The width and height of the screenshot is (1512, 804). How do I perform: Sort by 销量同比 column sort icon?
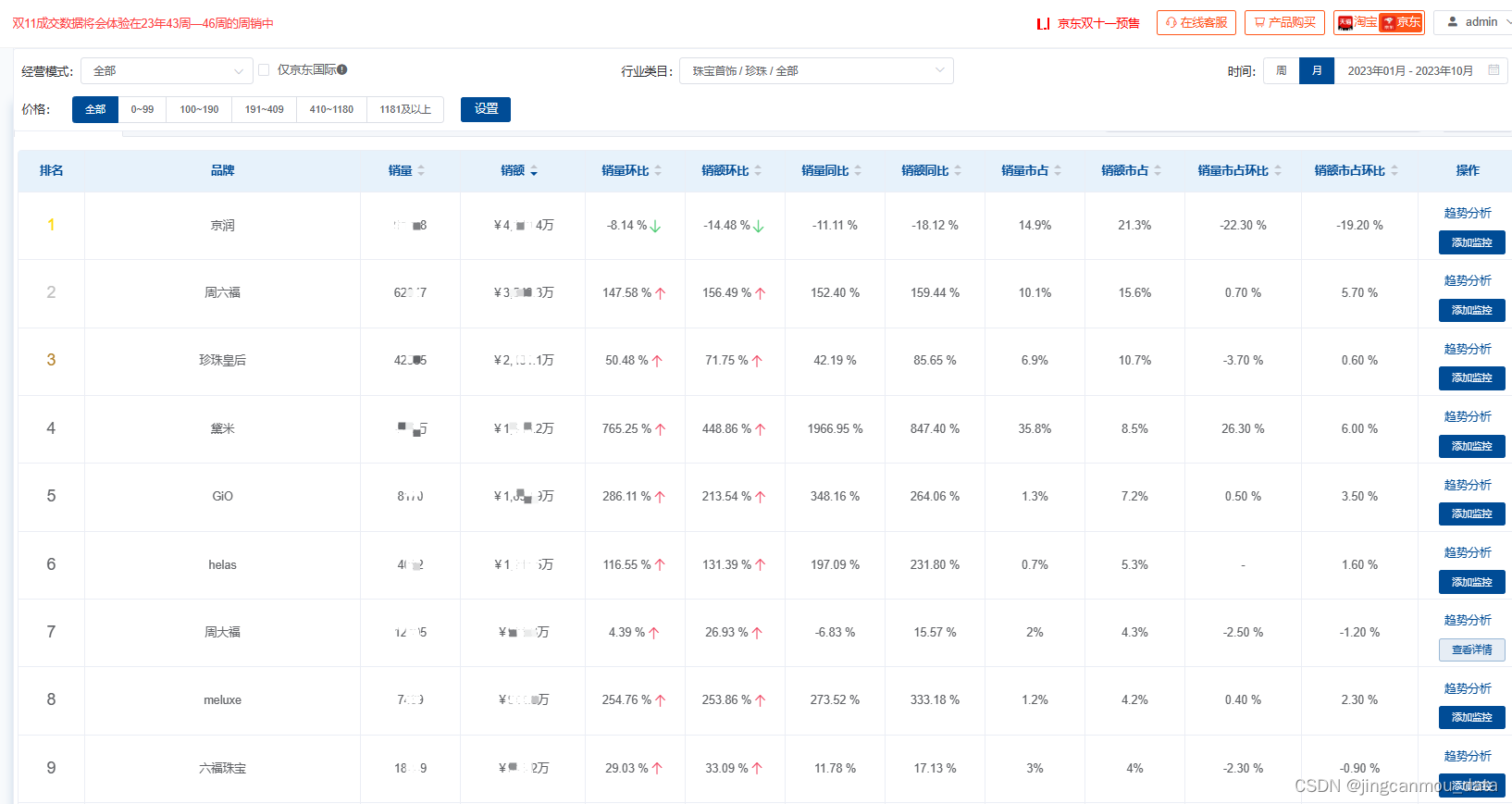click(x=858, y=170)
